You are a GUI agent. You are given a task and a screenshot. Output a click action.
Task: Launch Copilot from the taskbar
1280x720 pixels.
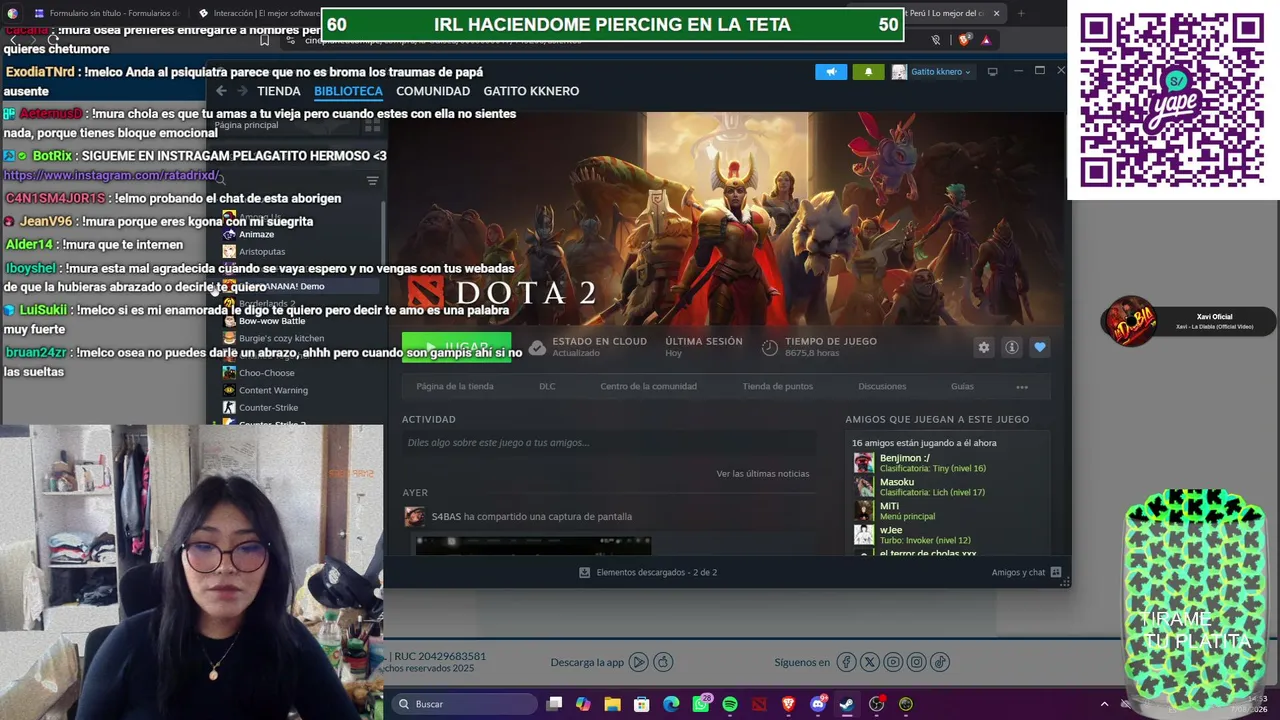click(x=583, y=704)
